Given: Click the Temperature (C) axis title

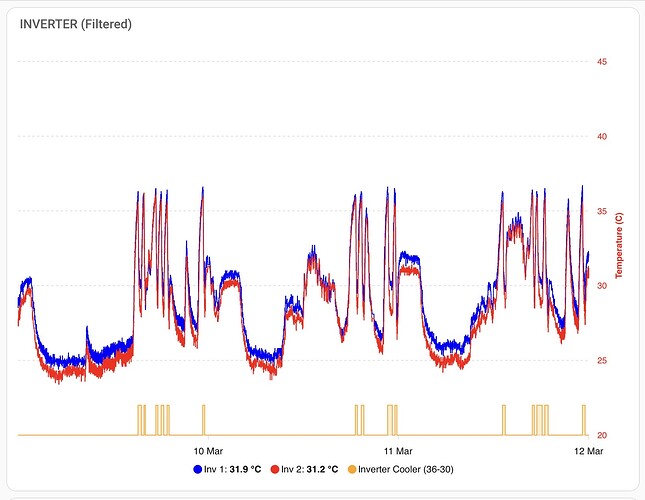Looking at the screenshot, I should click(x=619, y=246).
